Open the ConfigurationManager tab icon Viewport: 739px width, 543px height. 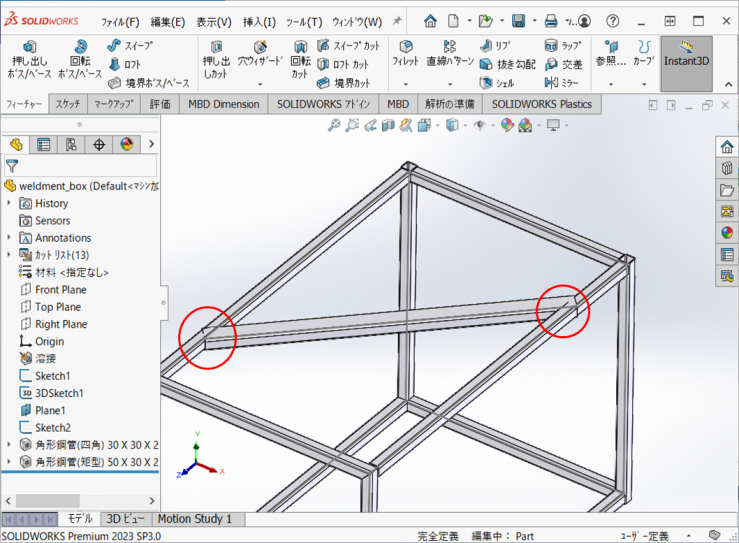tap(71, 144)
